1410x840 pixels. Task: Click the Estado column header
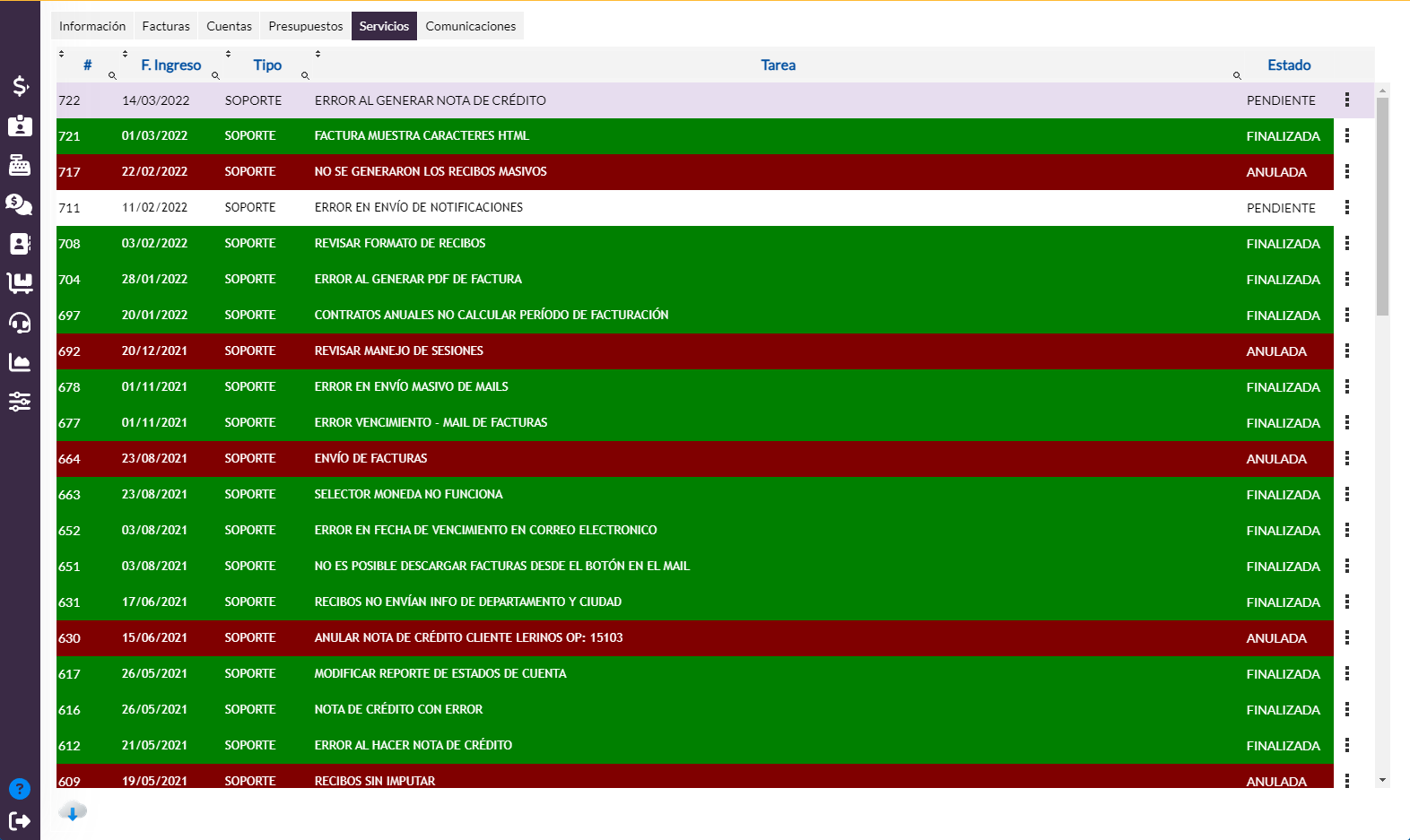coord(1288,65)
